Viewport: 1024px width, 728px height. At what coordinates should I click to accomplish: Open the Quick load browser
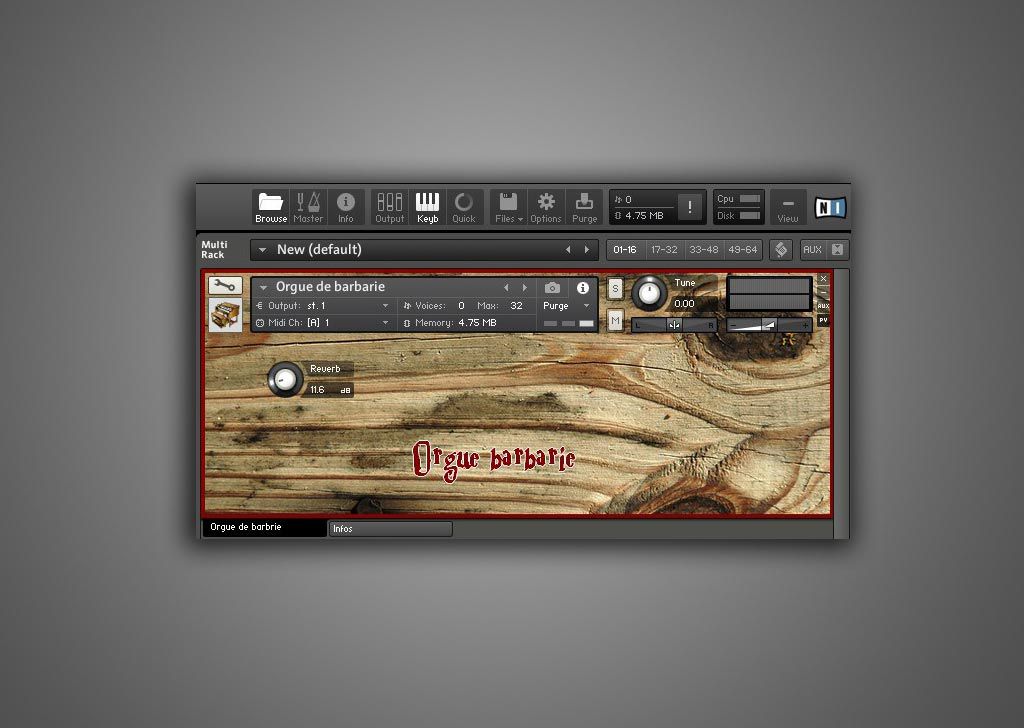click(464, 207)
